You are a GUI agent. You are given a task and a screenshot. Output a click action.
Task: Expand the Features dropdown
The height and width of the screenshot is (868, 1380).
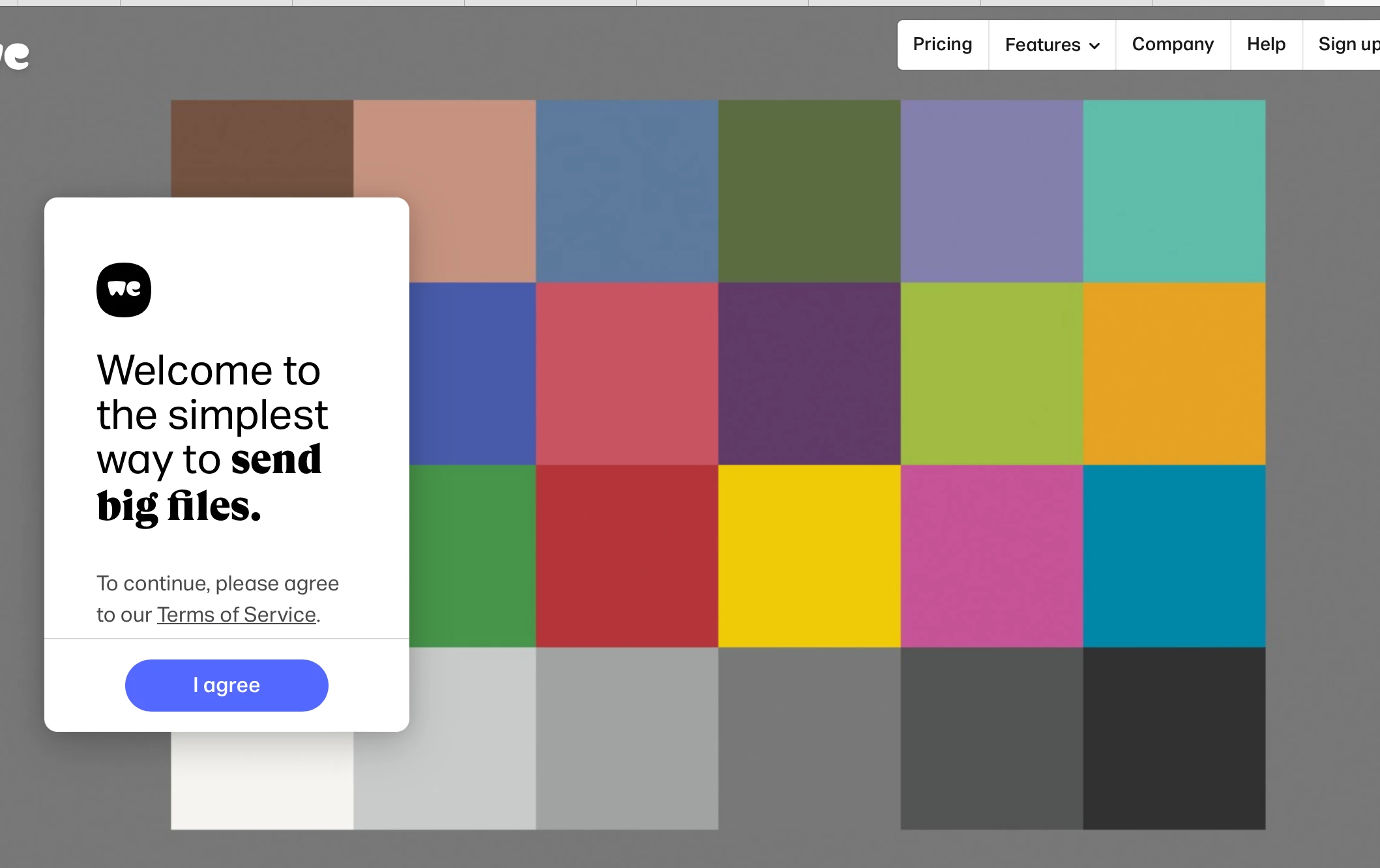pyautogui.click(x=1043, y=45)
